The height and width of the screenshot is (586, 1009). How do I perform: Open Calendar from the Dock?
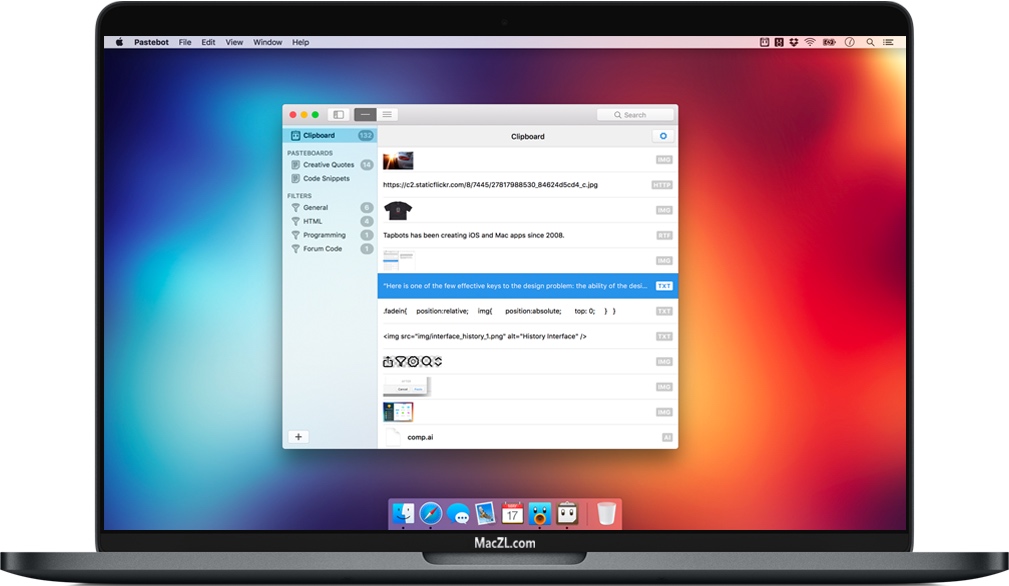(512, 513)
